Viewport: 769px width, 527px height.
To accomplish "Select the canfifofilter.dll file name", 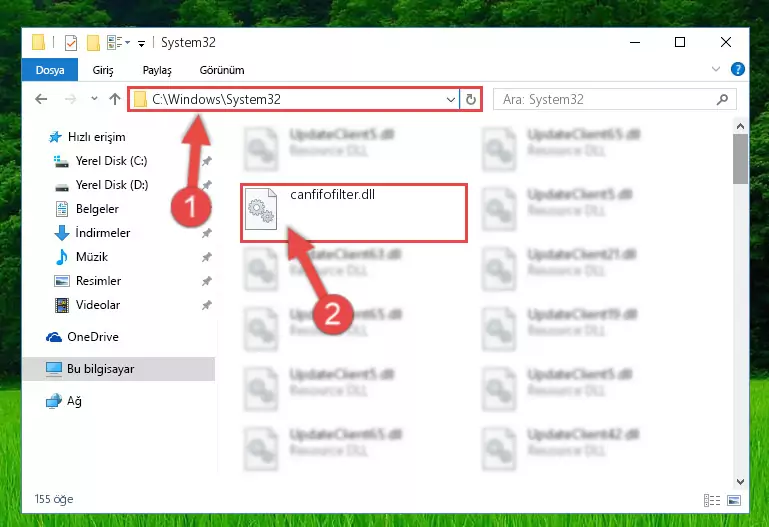I will point(333,195).
